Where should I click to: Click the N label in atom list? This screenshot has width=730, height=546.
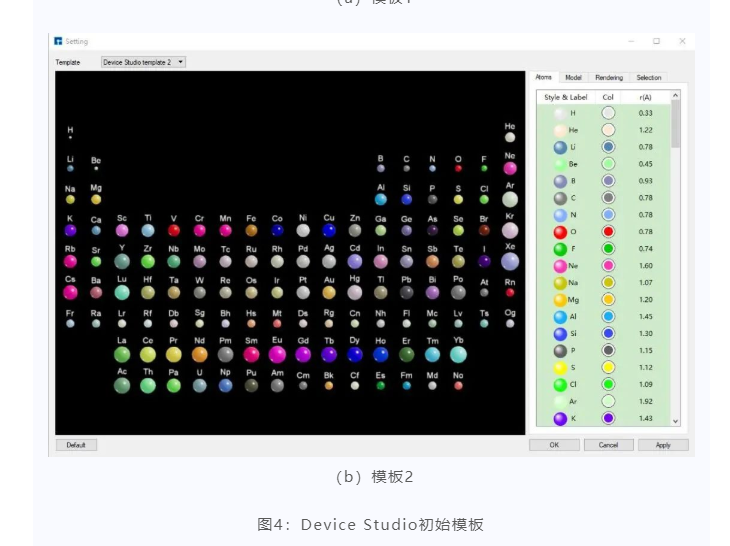[x=573, y=215]
